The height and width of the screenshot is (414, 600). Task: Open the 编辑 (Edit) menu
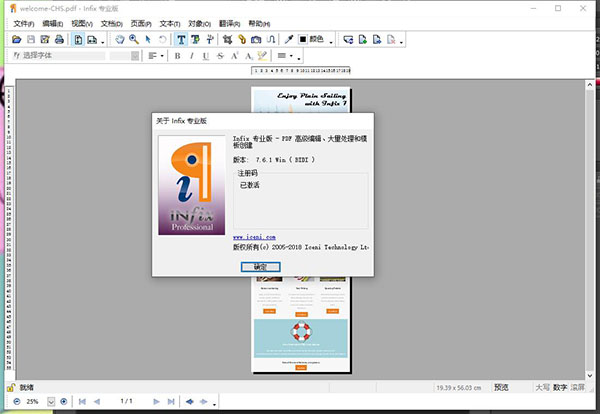[52, 24]
